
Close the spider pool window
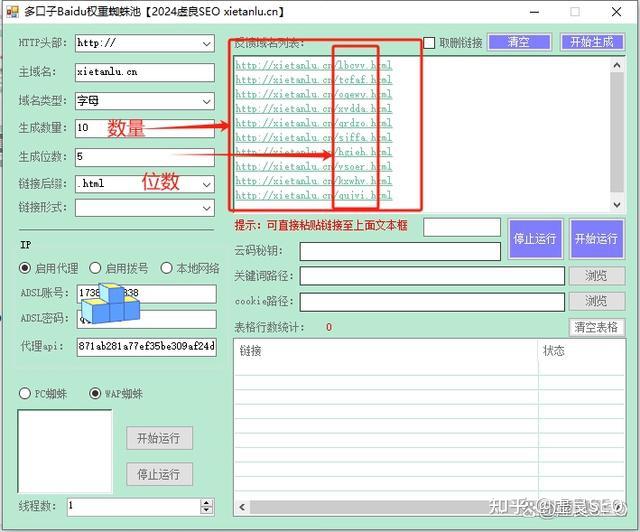tap(616, 11)
